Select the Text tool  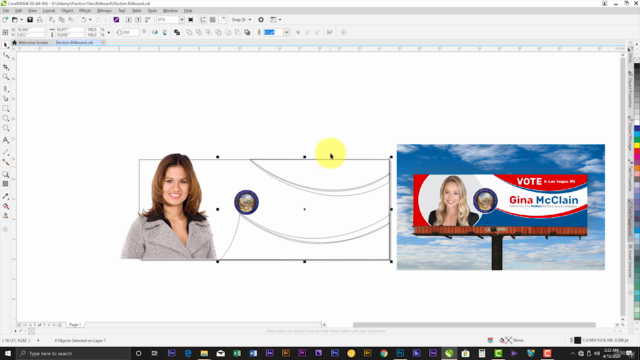point(5,140)
